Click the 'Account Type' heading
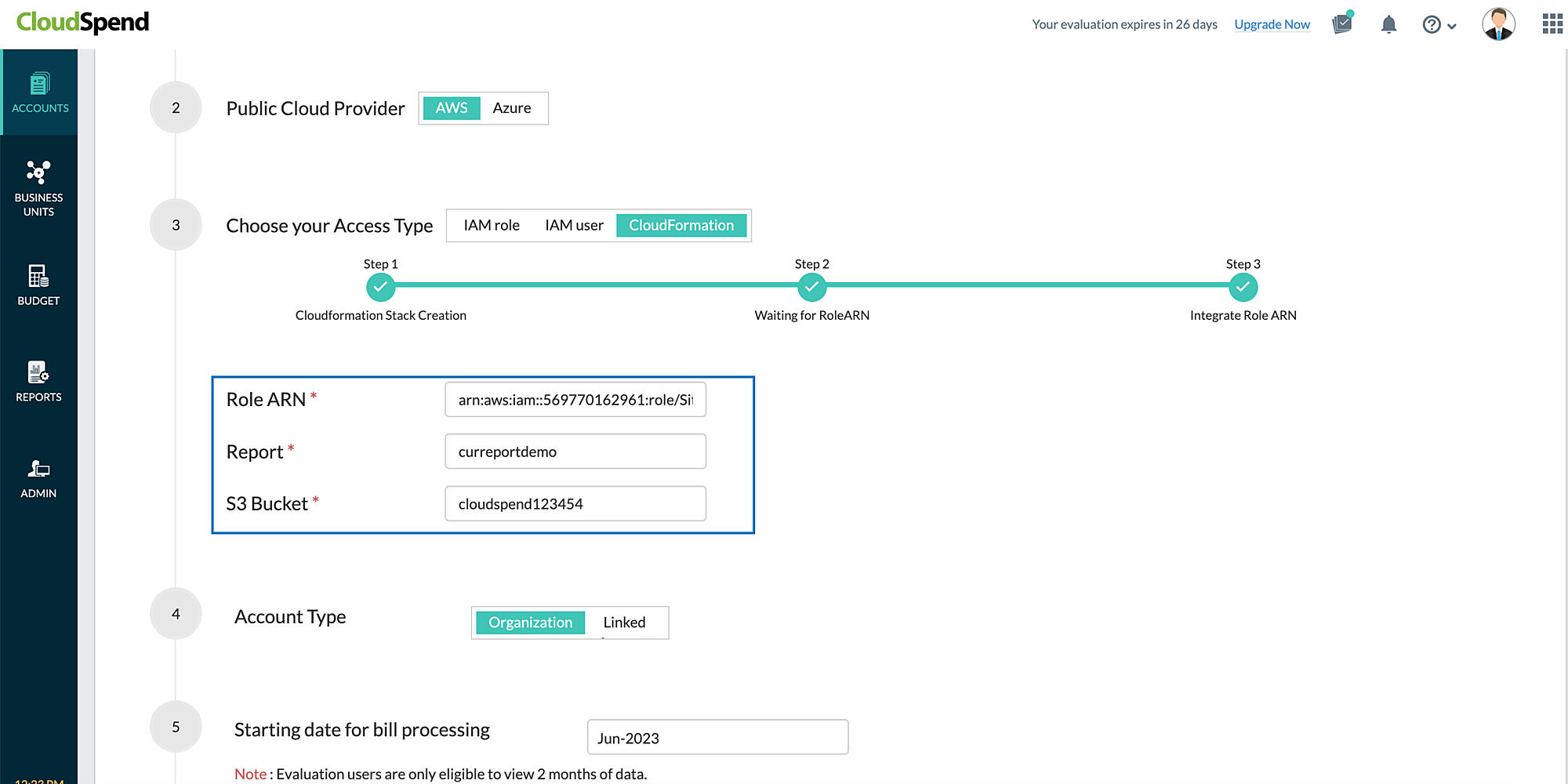The height and width of the screenshot is (784, 1568). tap(290, 617)
